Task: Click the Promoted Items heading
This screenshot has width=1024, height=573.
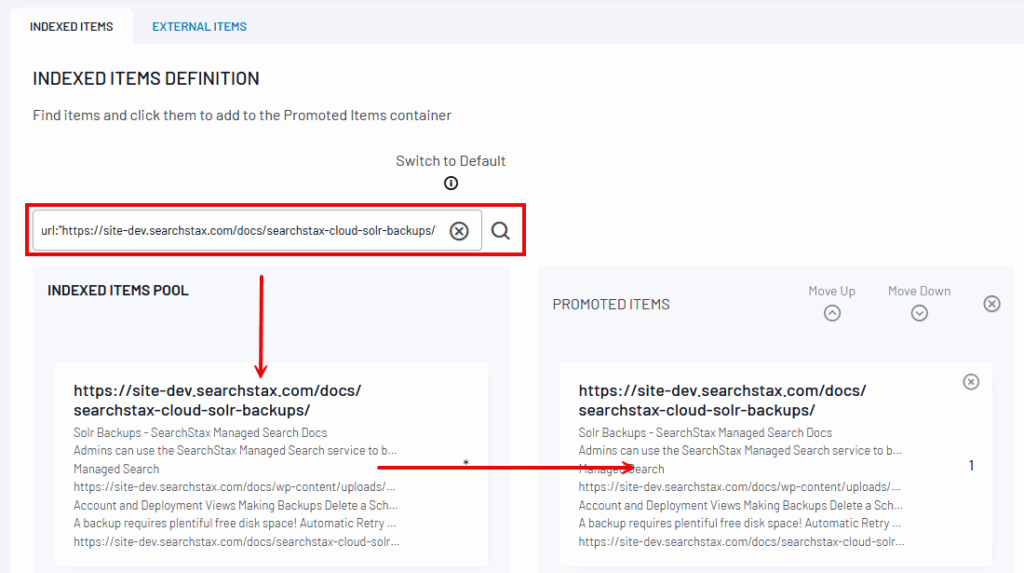Action: (x=611, y=304)
